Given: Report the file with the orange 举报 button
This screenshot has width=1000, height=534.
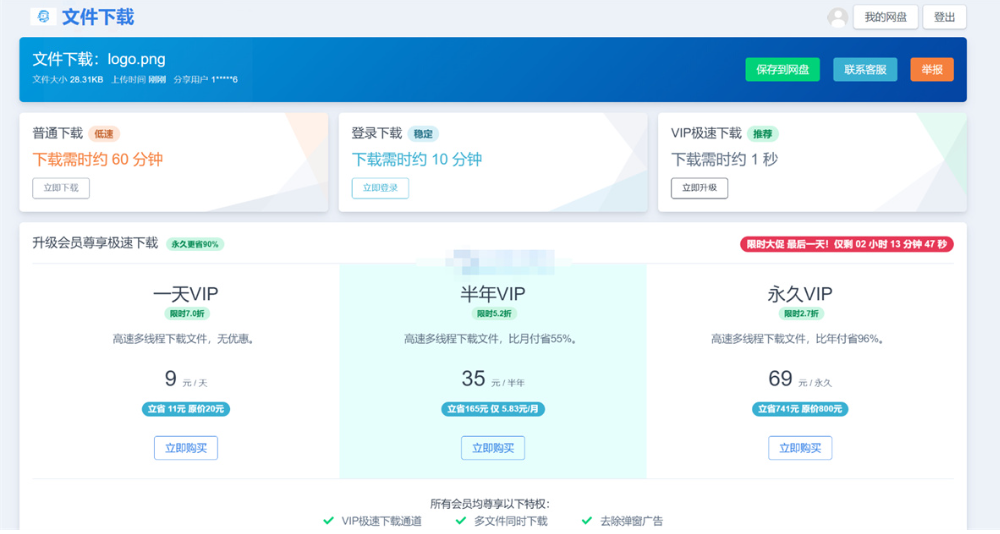Looking at the screenshot, I should (932, 70).
